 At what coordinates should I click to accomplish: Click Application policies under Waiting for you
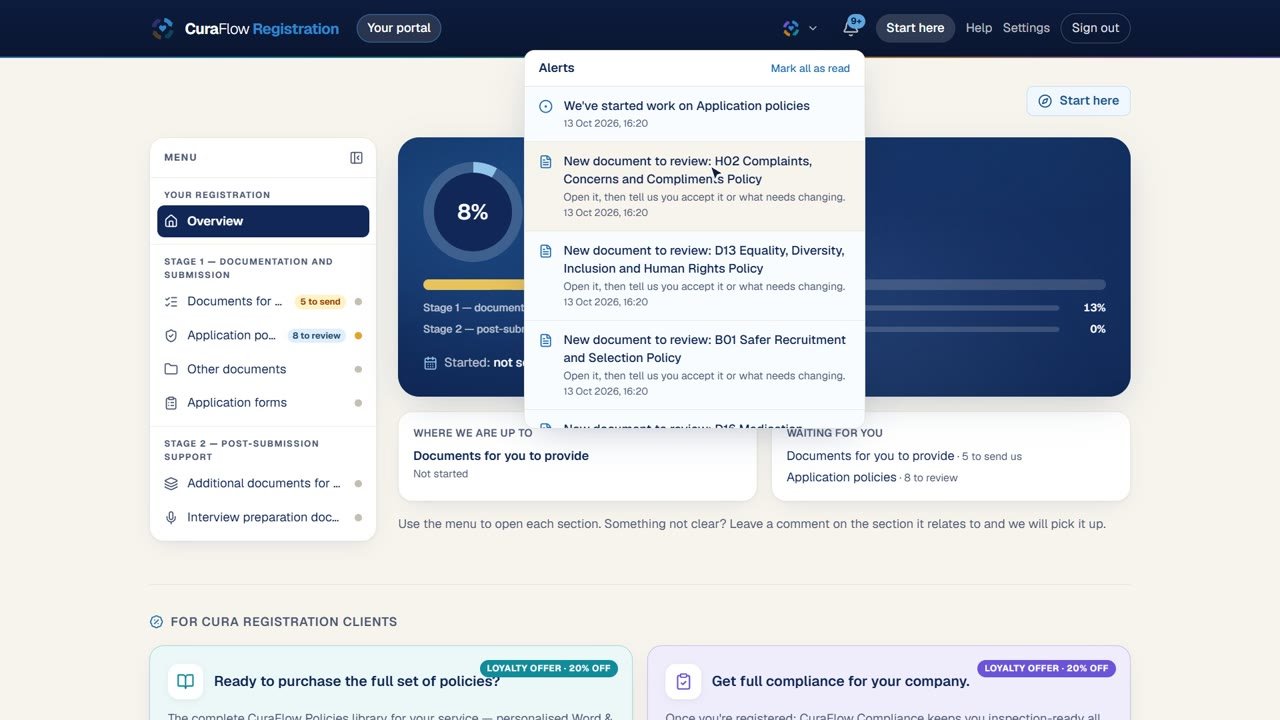point(841,478)
